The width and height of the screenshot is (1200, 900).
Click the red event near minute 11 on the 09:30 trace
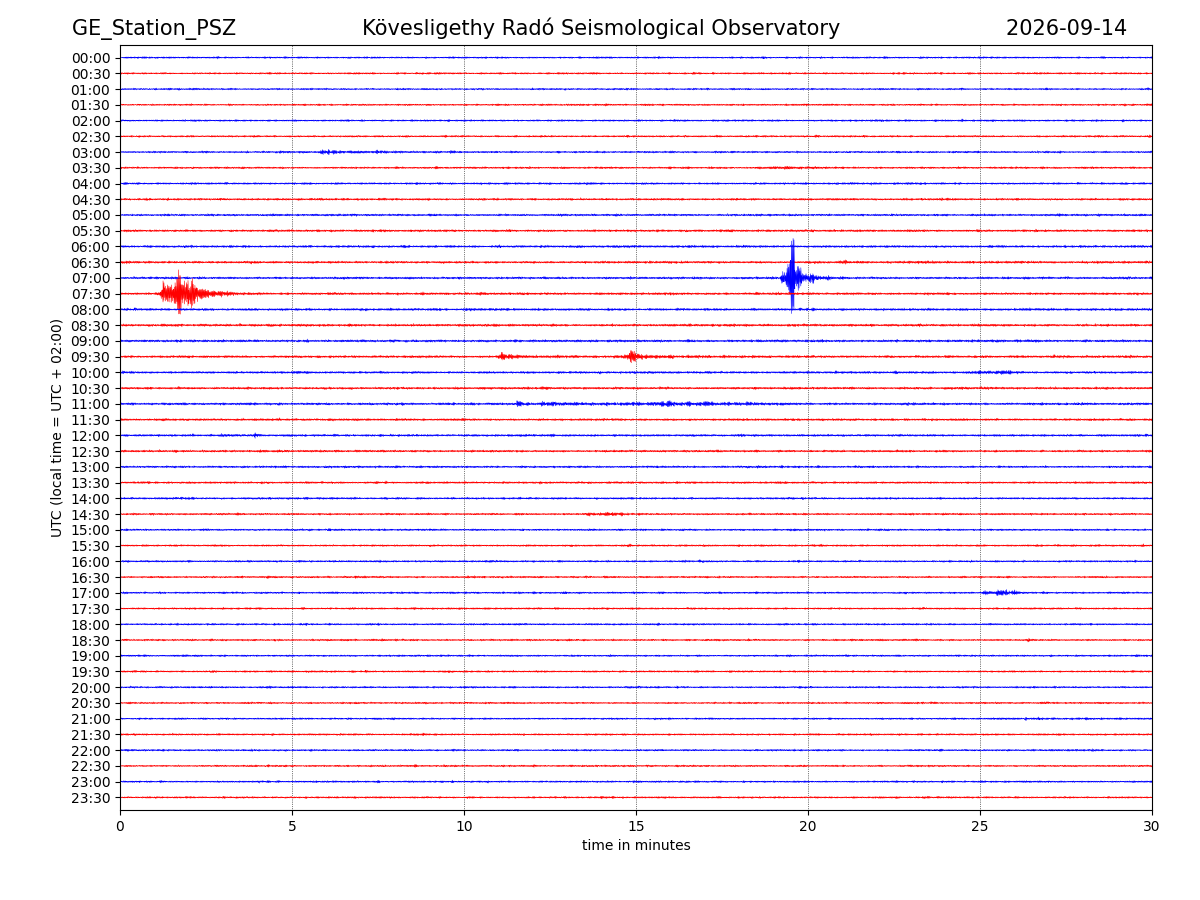(507, 356)
